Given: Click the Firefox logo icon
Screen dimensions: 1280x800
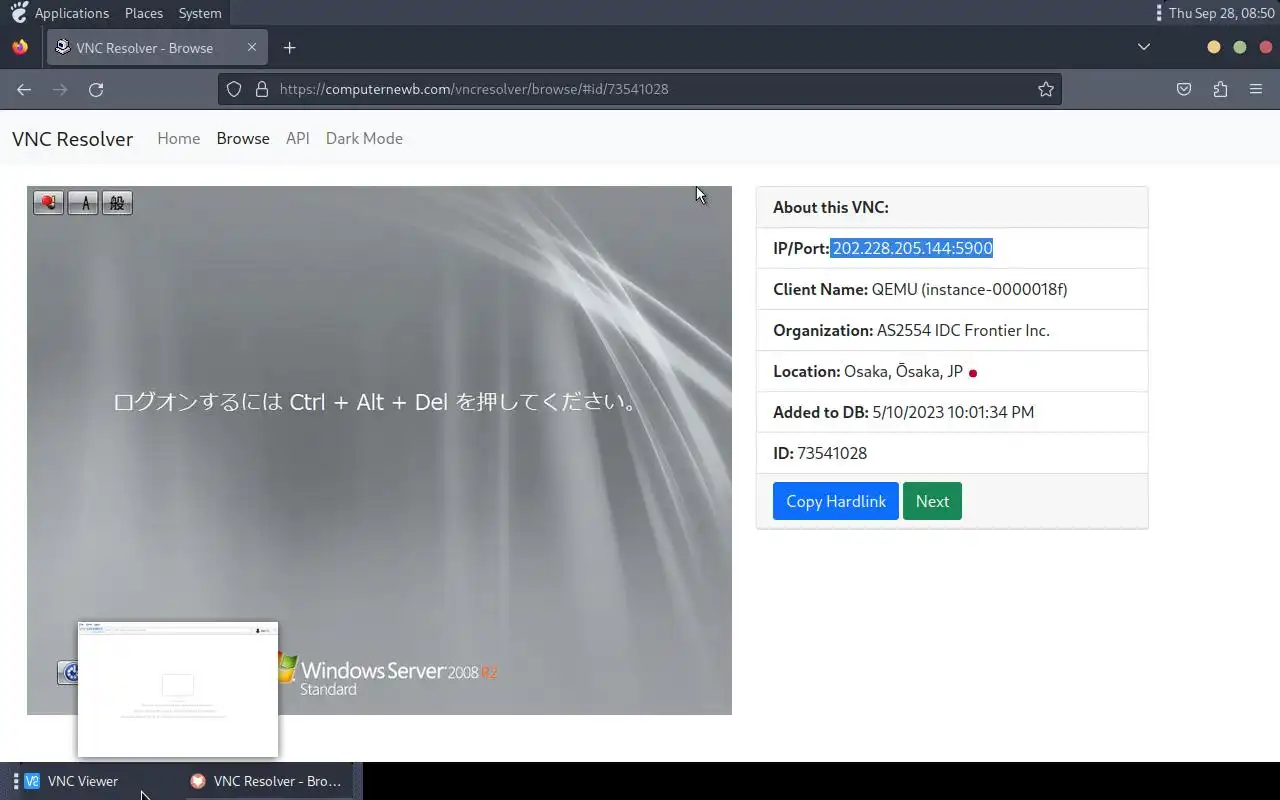Looking at the screenshot, I should pyautogui.click(x=20, y=47).
